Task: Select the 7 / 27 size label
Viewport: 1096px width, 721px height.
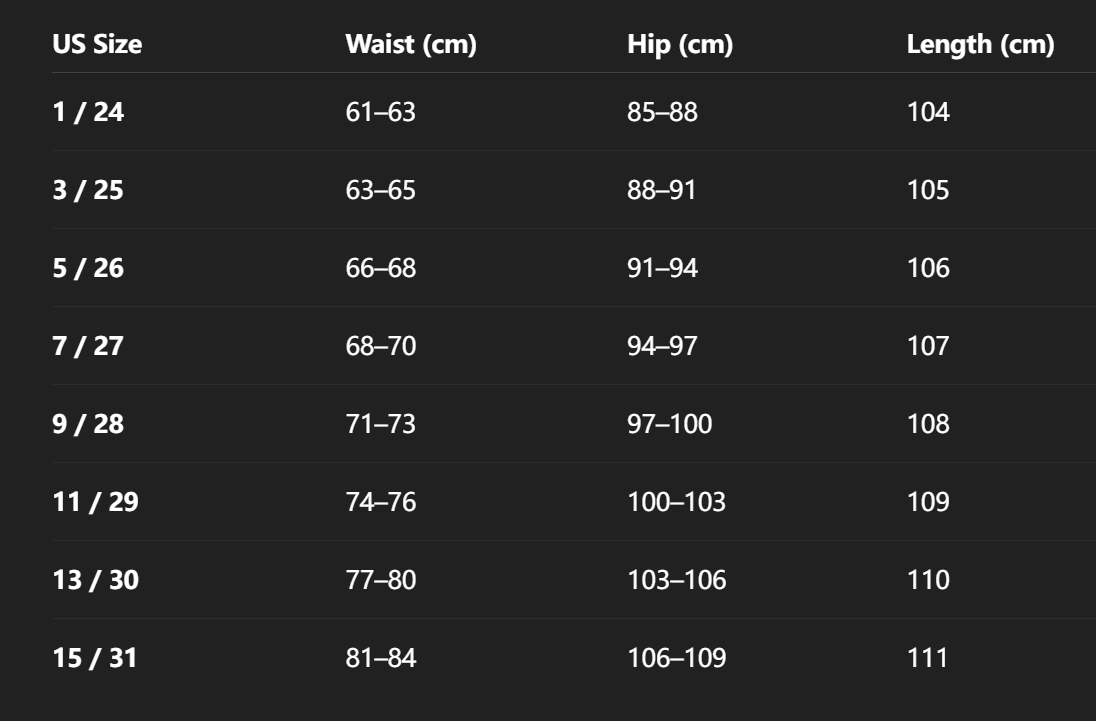Action: 88,346
